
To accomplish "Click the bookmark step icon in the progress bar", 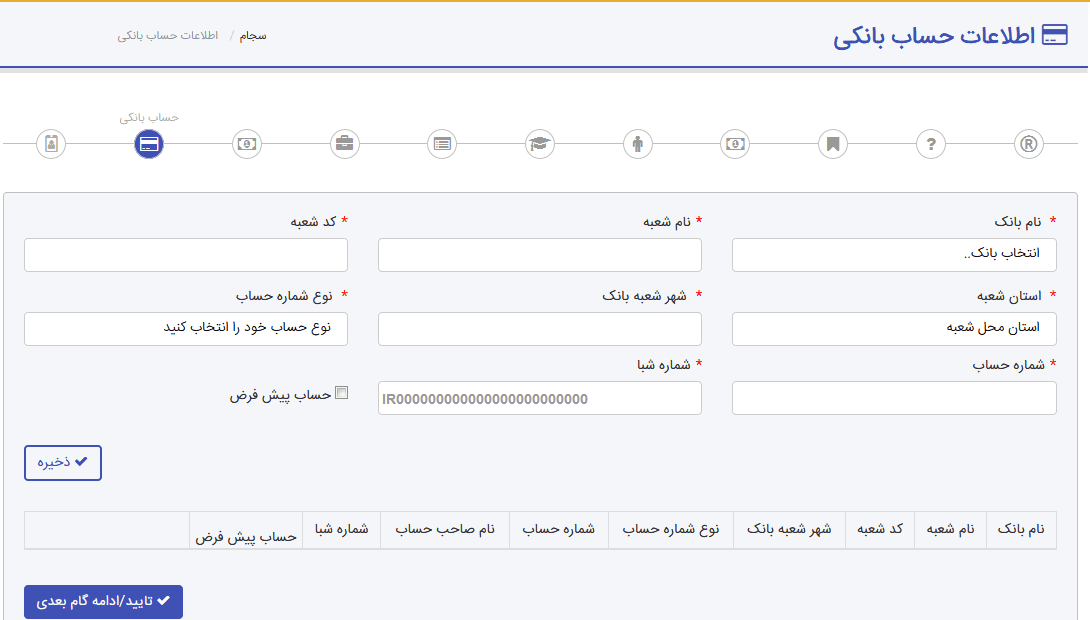I will click(832, 144).
